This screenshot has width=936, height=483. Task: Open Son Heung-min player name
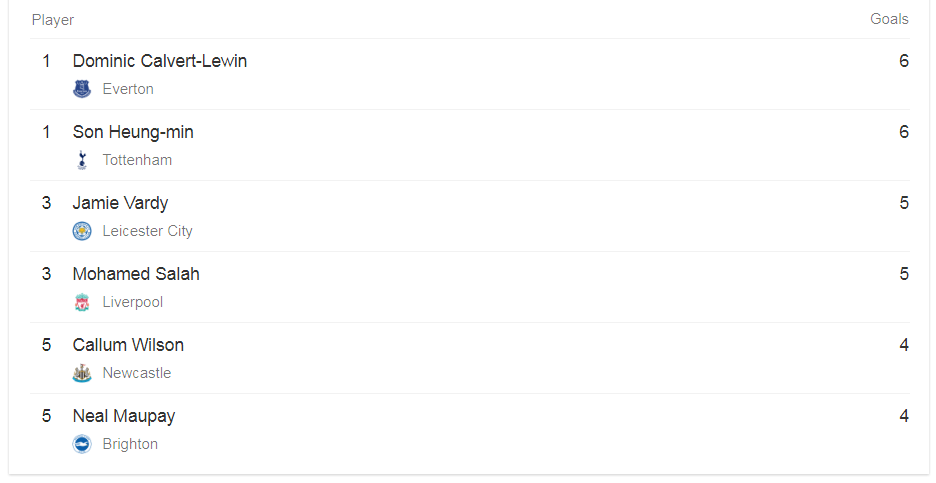tap(133, 132)
